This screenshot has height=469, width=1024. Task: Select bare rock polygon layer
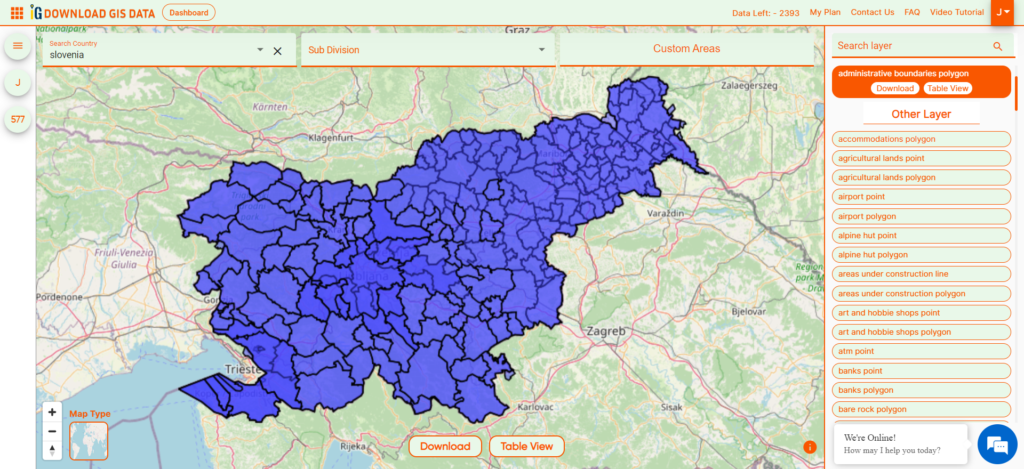coord(921,410)
